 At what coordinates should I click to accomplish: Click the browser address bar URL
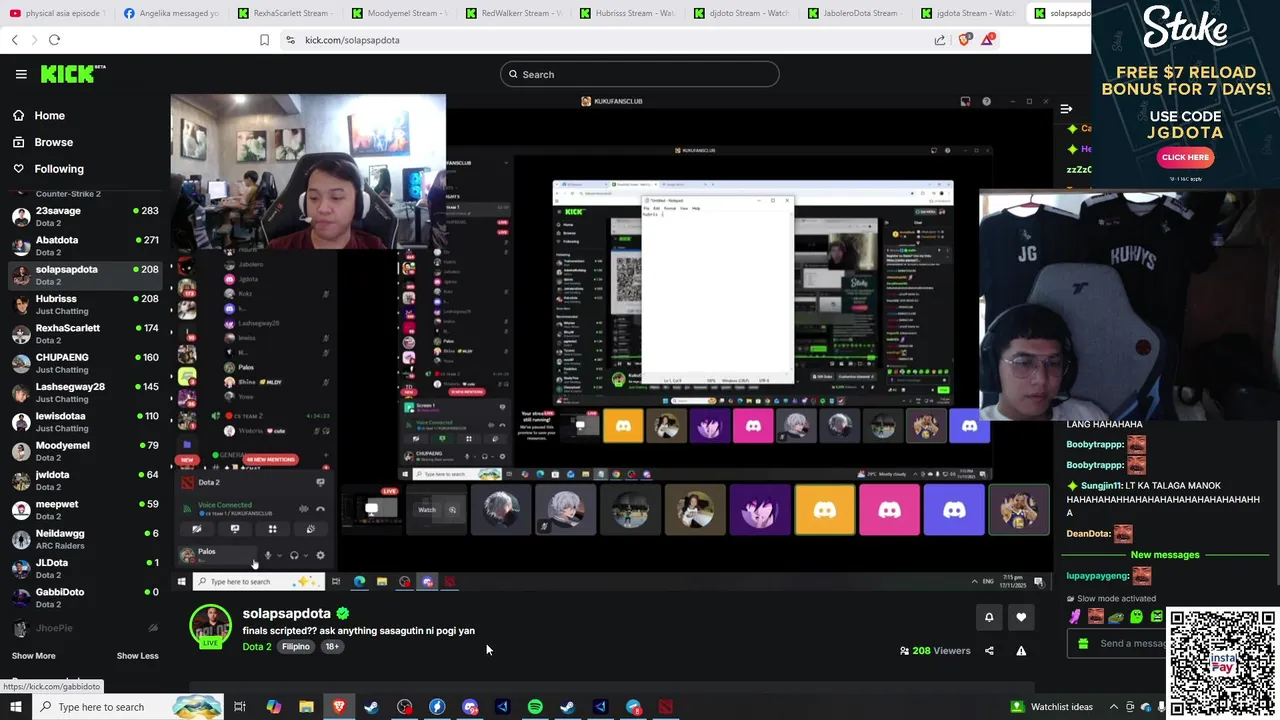pos(352,40)
